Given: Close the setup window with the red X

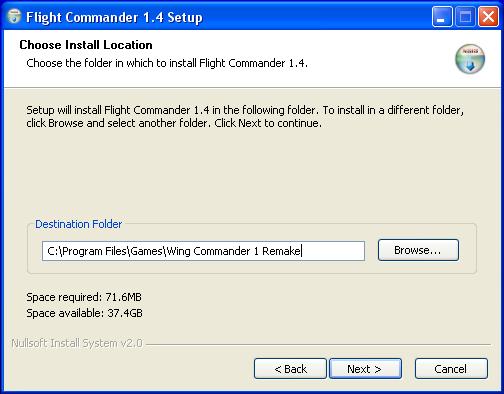Looking at the screenshot, I should pyautogui.click(x=488, y=17).
